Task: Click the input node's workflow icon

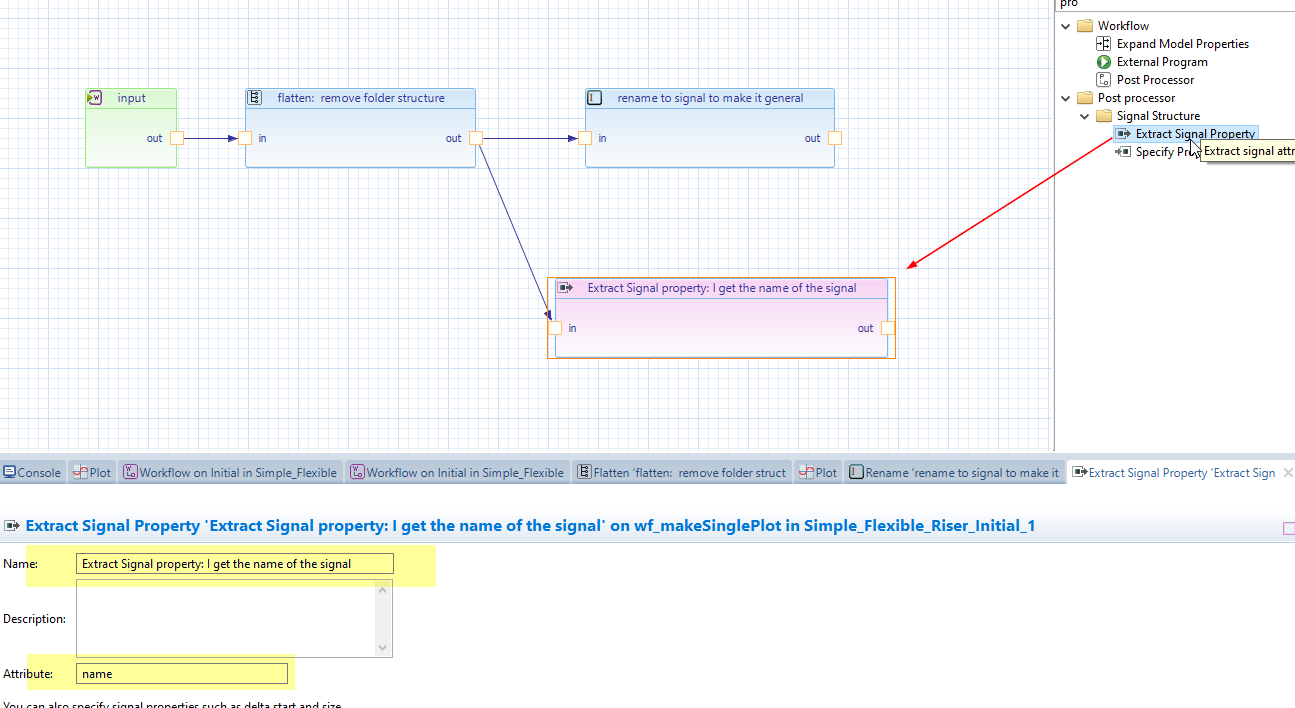Action: point(96,98)
